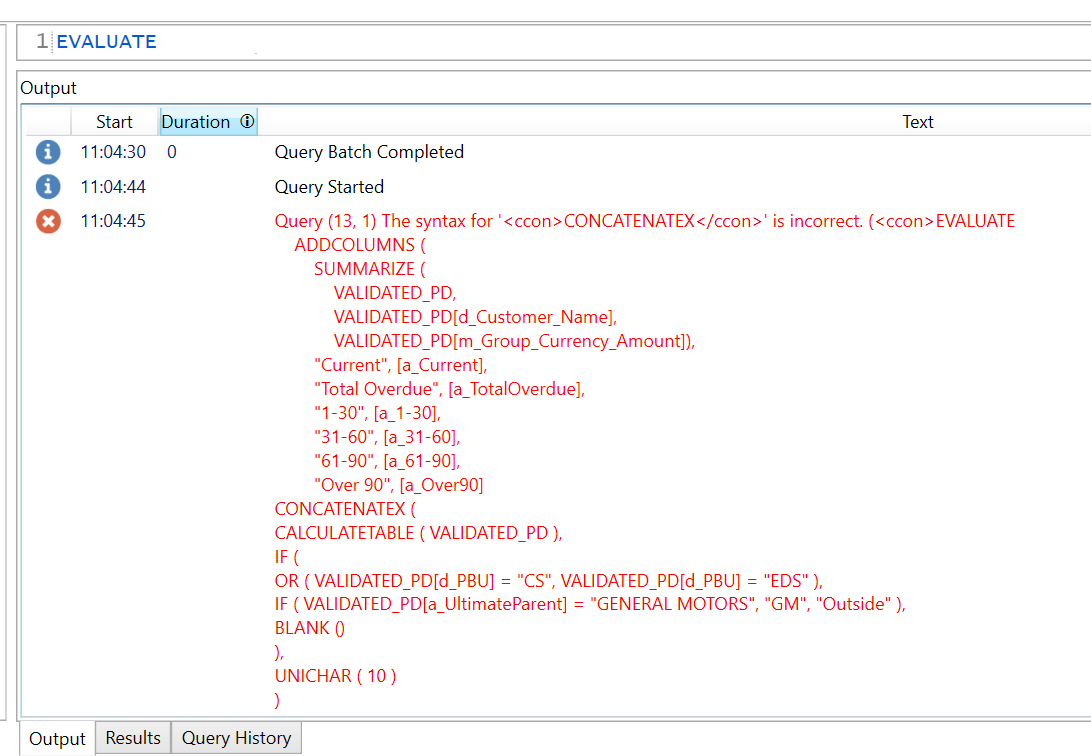Select the 11:04:44 start time cell
Screen dimensions: 1091x756
click(113, 186)
